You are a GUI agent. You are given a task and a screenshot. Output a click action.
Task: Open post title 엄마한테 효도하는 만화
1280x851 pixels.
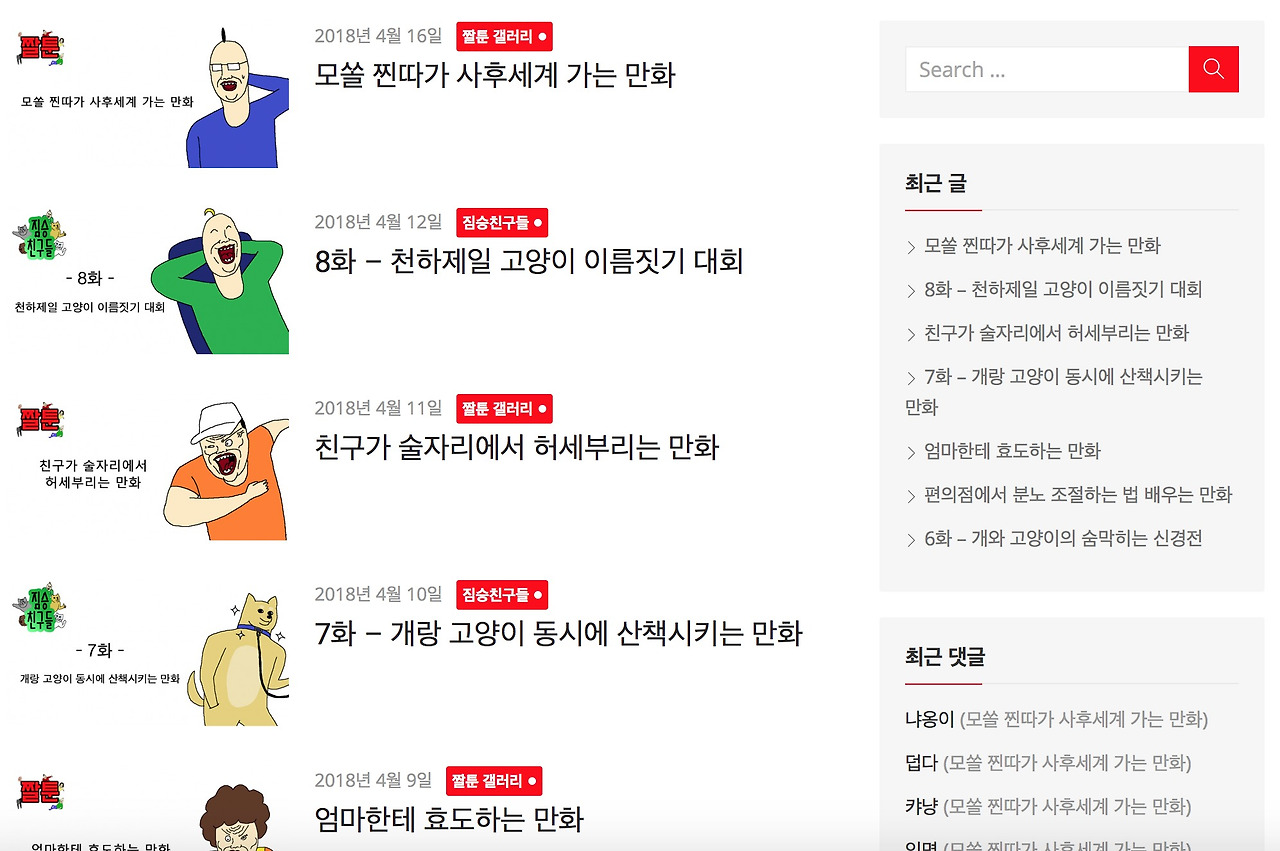(x=449, y=819)
